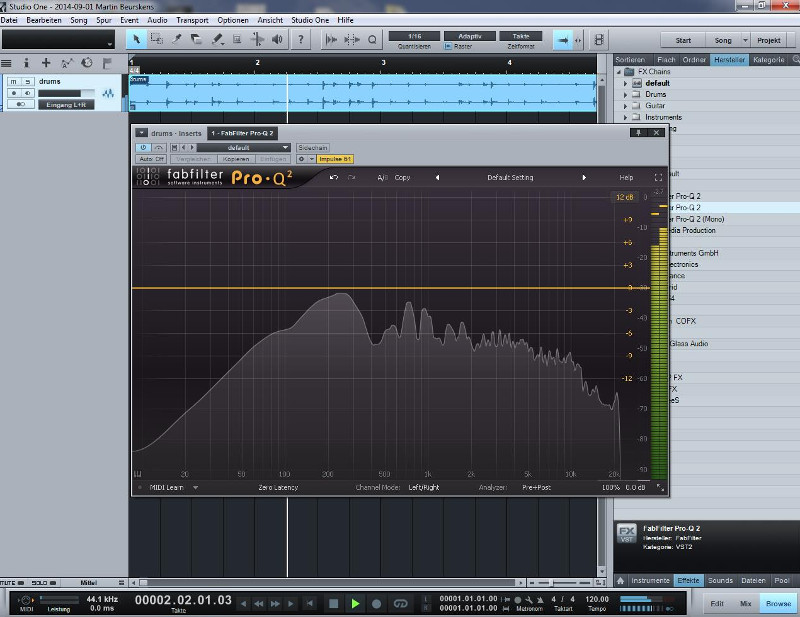Open Eingang L+R input selector
800x617 pixels.
point(66,105)
